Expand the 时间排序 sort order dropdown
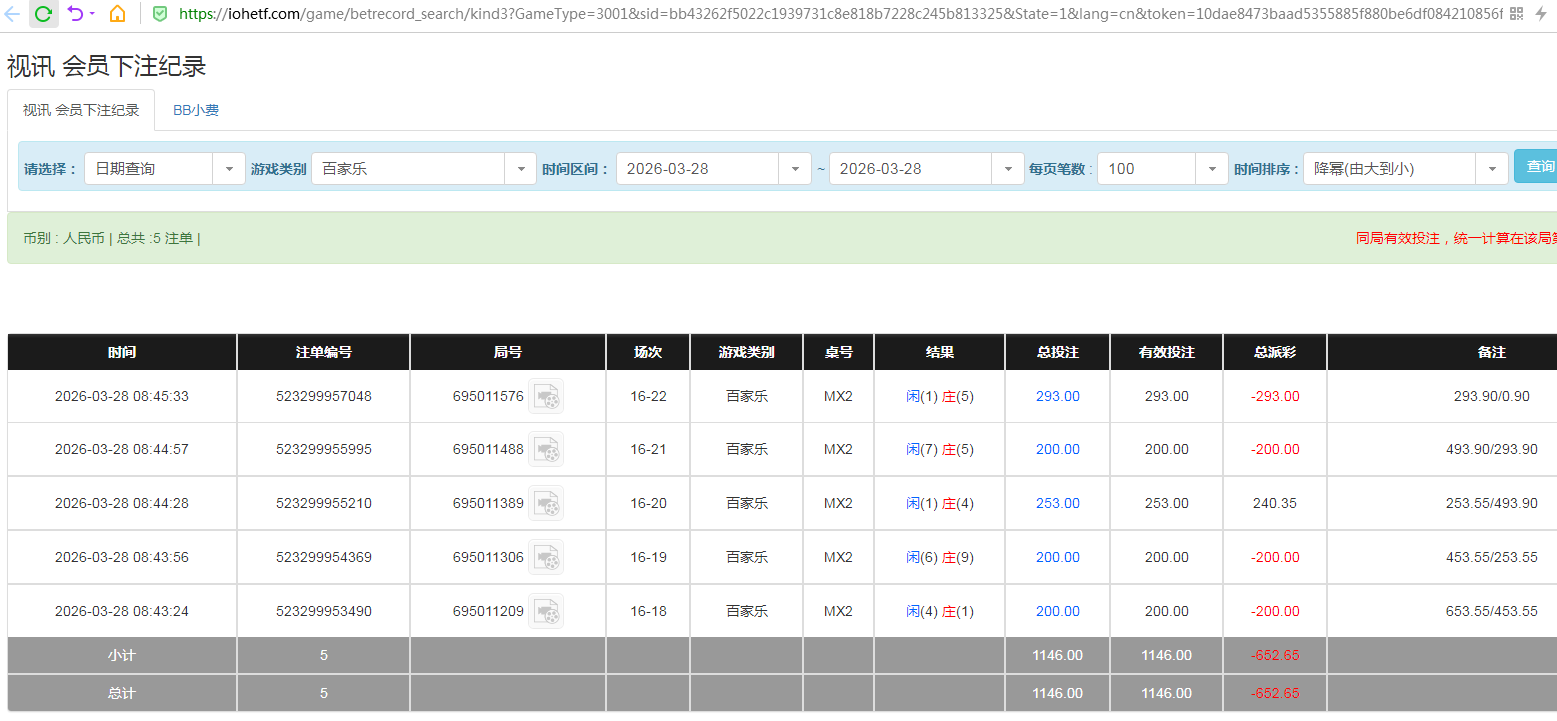Image resolution: width=1557 pixels, height=721 pixels. 1491,168
